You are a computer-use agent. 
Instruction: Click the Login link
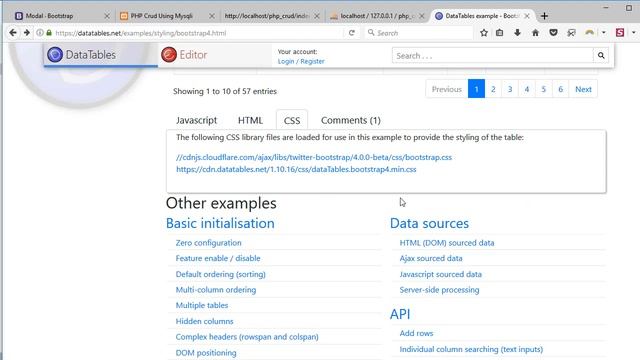286,61
